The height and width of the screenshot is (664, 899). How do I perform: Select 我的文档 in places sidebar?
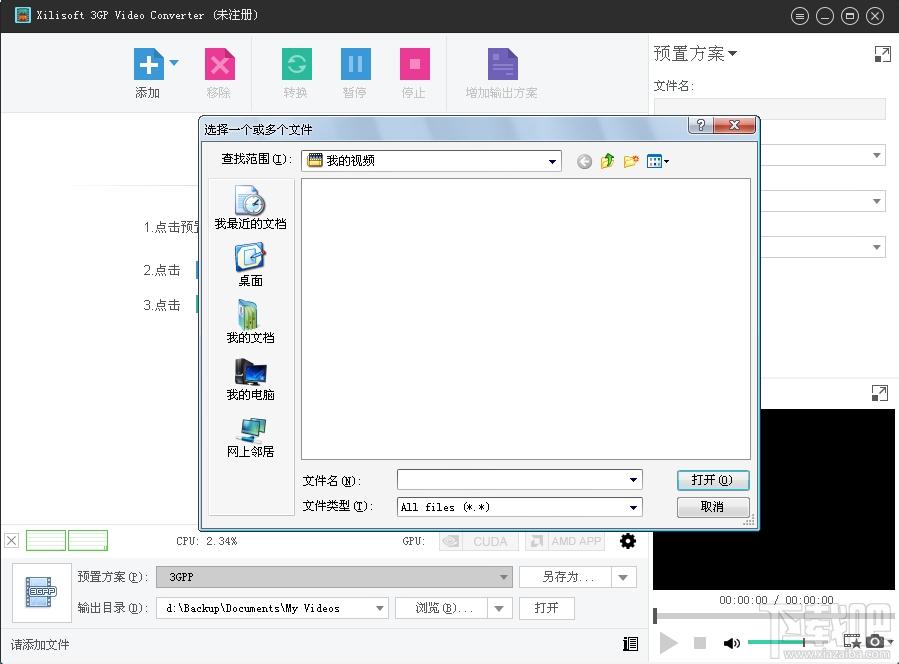click(251, 322)
